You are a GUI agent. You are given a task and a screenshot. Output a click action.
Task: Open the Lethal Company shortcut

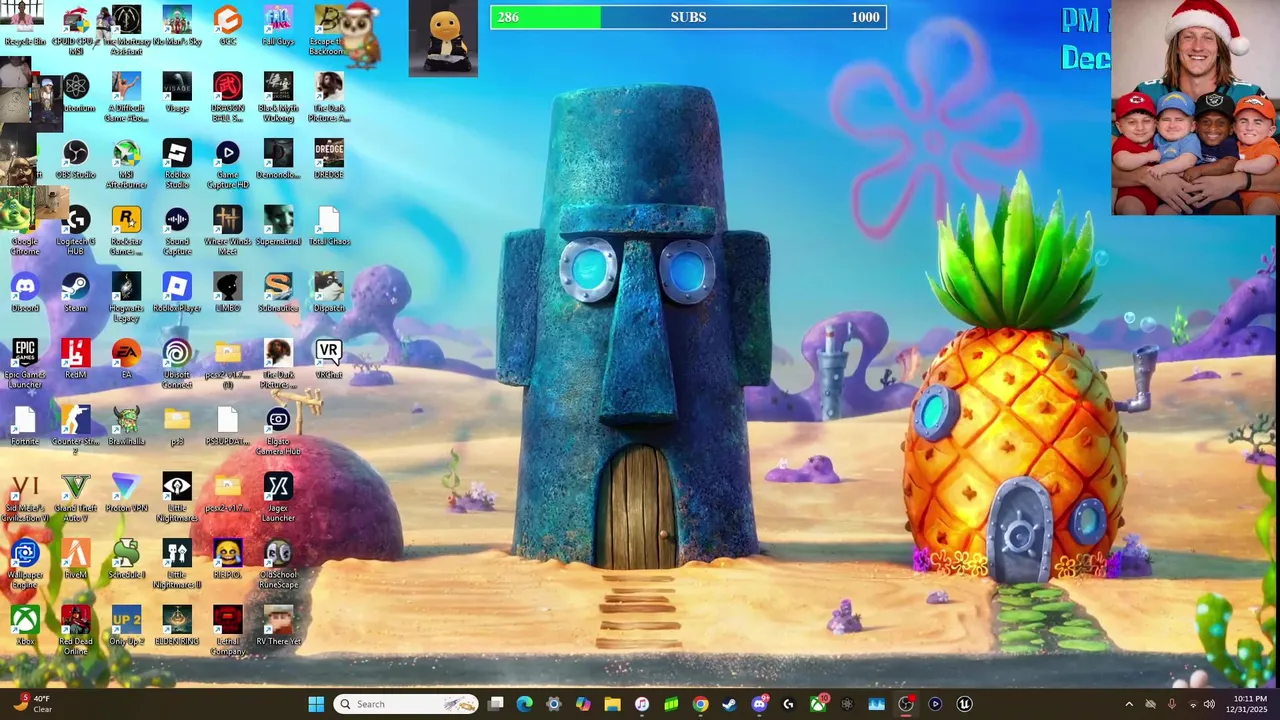[227, 632]
